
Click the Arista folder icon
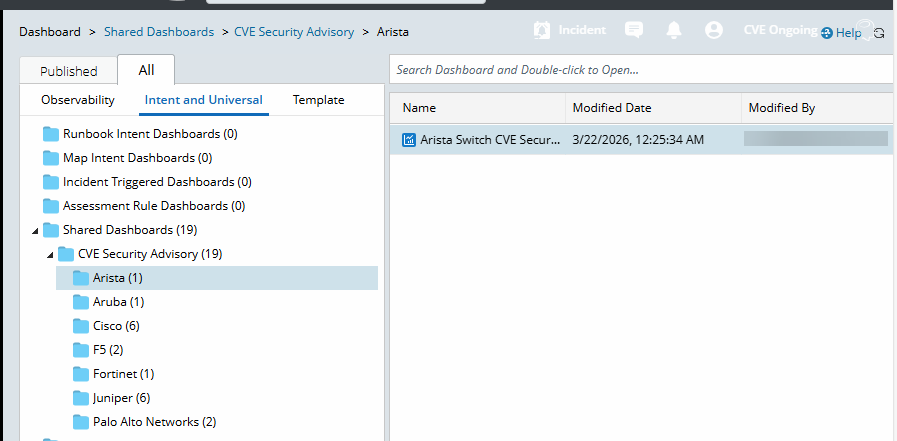81,278
